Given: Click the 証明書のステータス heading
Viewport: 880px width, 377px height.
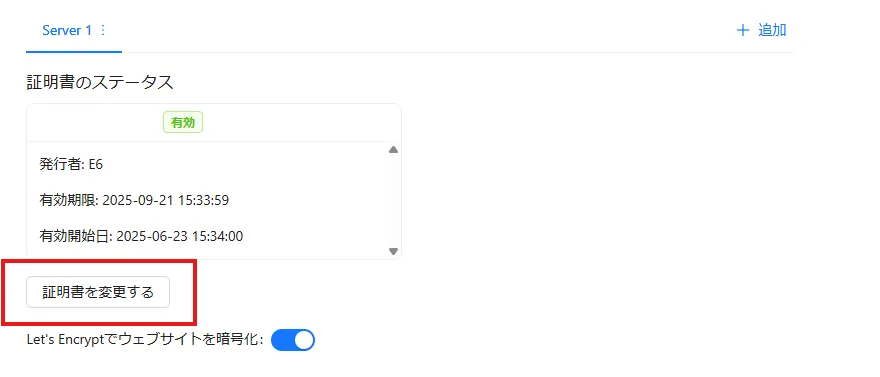Looking at the screenshot, I should 100,82.
